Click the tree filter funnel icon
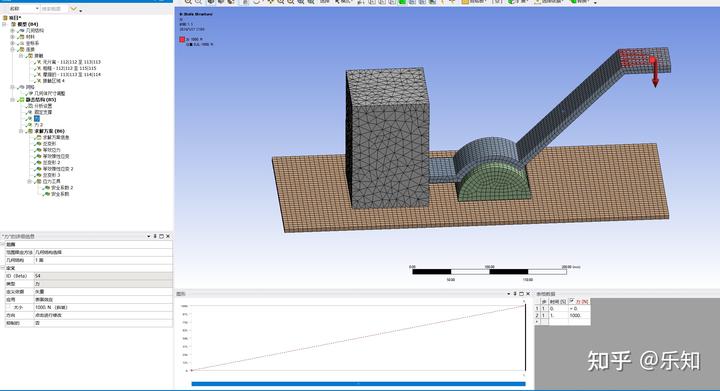 73,9
